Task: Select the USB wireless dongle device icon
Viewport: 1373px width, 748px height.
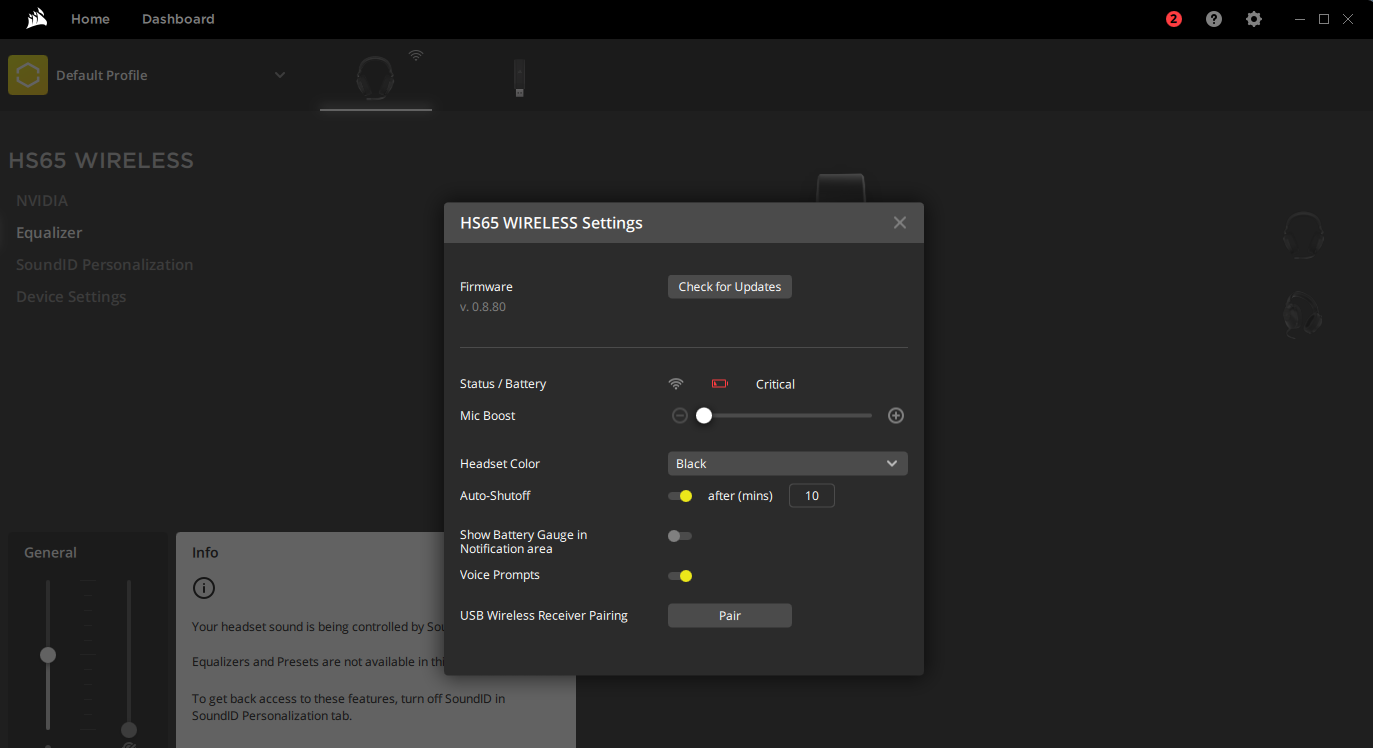Action: coord(519,78)
